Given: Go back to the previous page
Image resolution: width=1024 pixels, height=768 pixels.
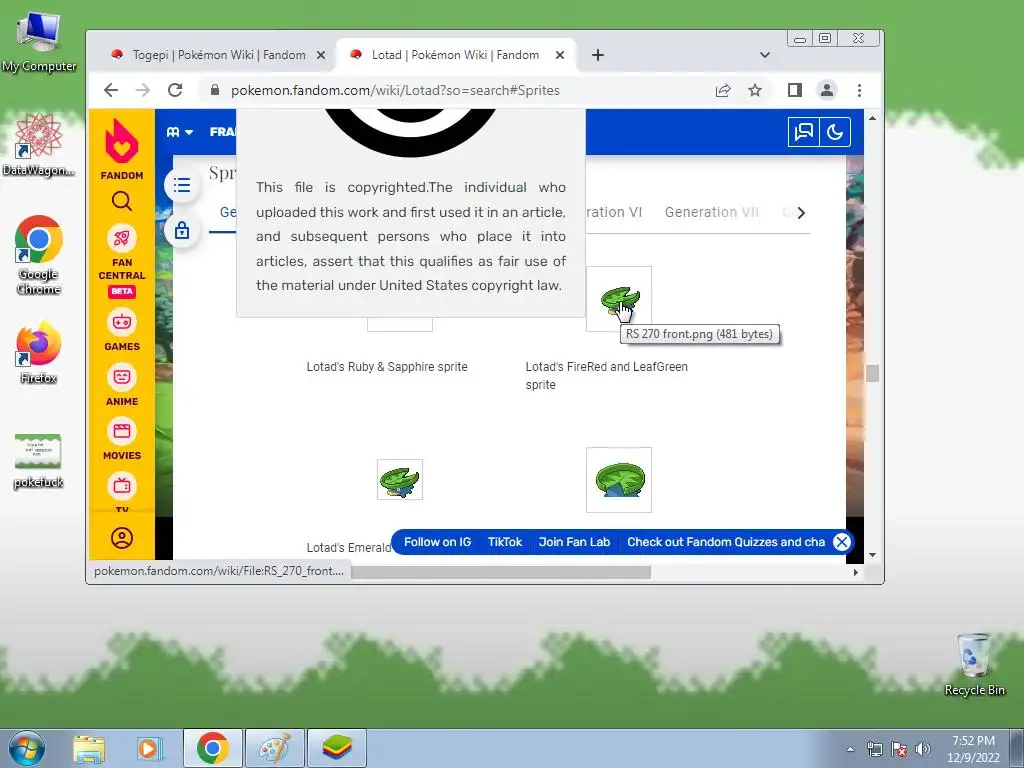Looking at the screenshot, I should click(111, 90).
